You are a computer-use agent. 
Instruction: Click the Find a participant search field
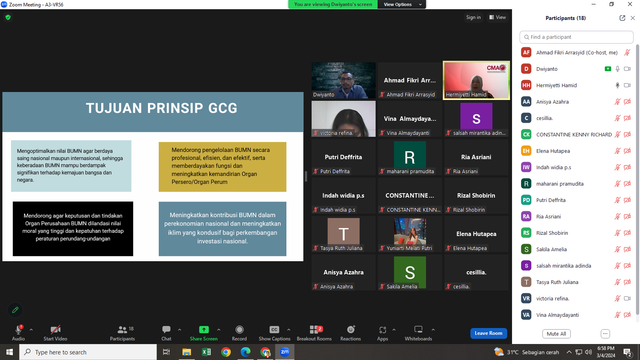click(576, 37)
